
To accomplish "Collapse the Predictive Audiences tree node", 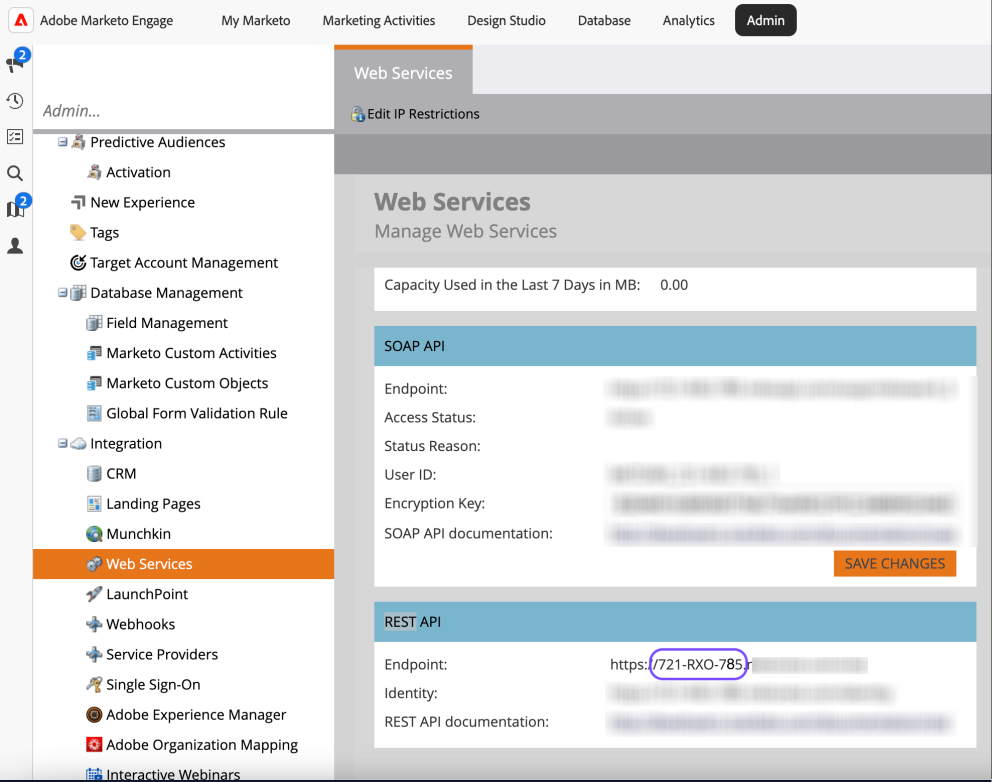I will coord(63,142).
